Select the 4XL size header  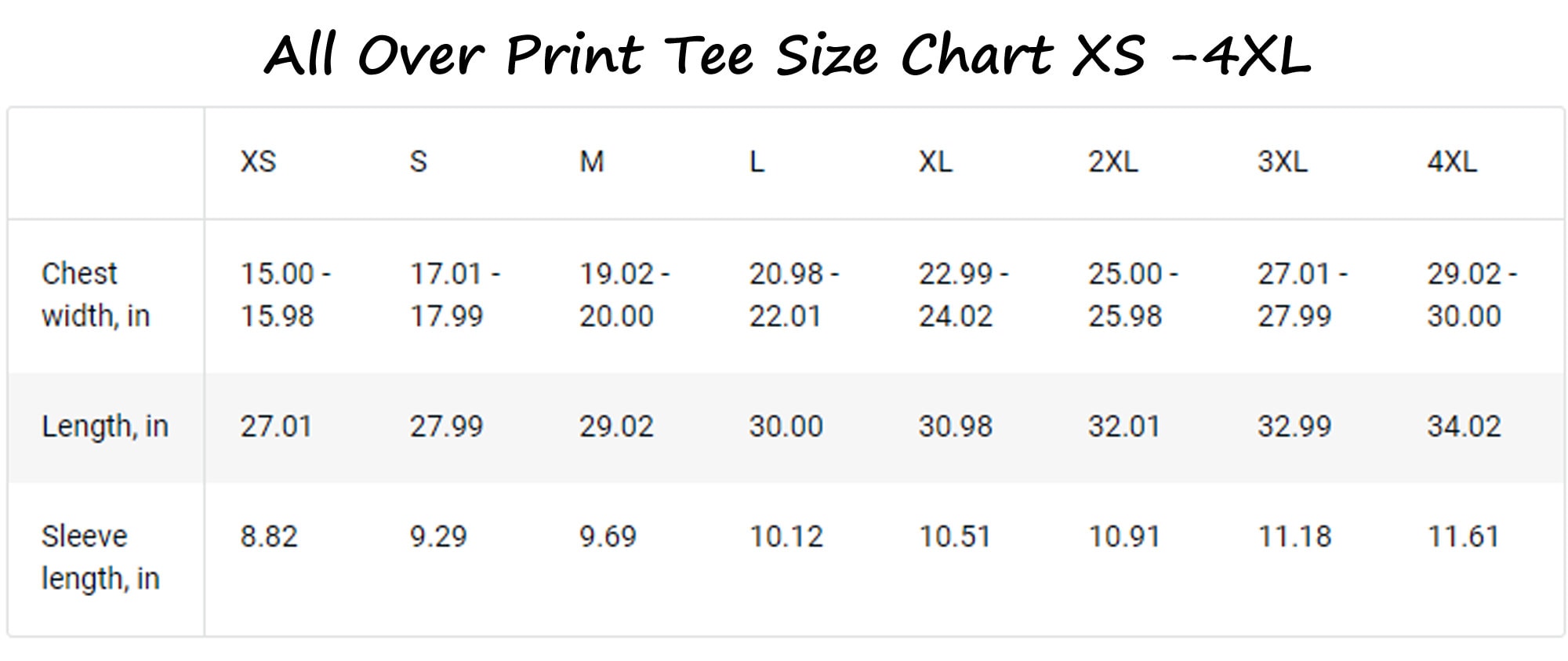coord(1452,162)
